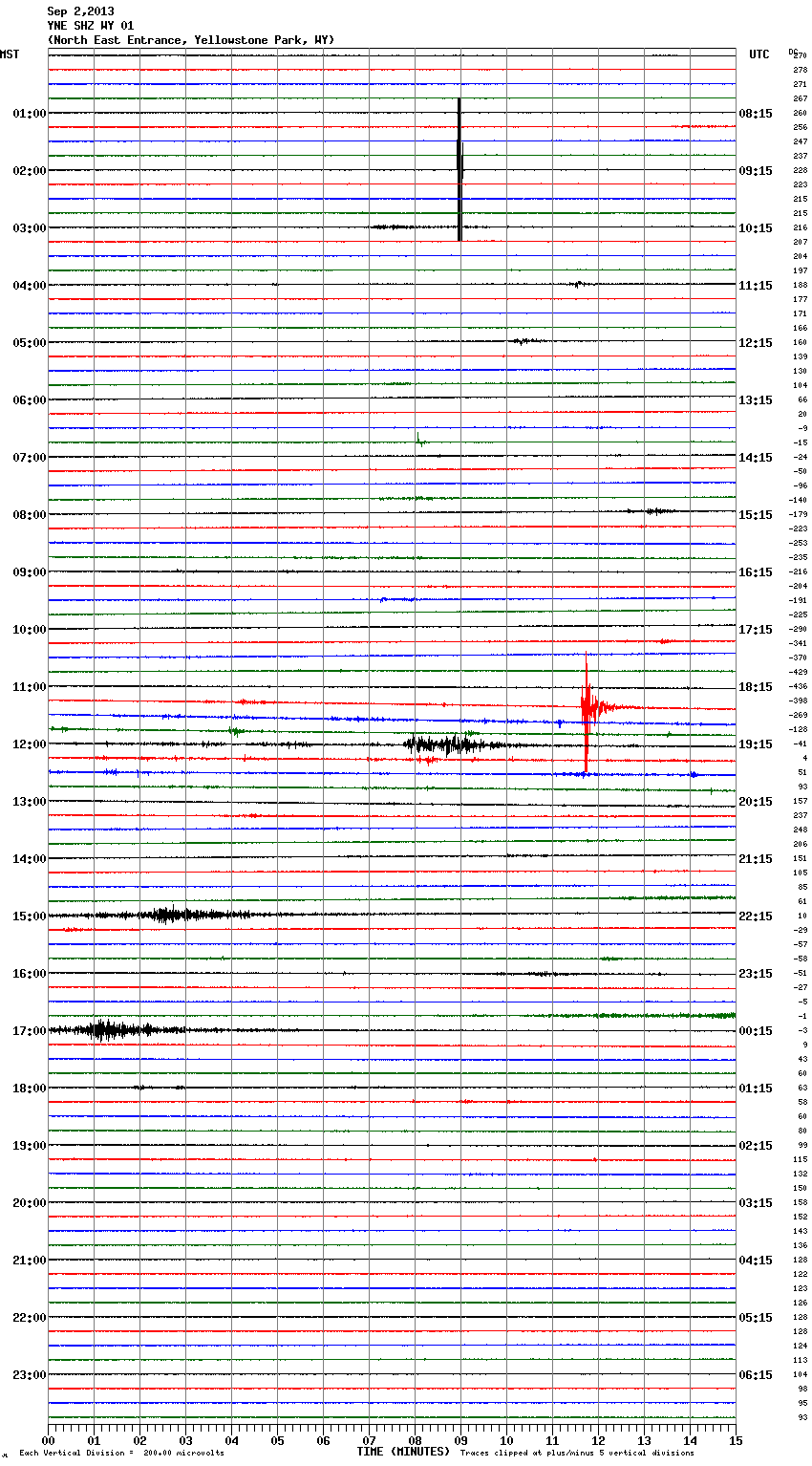Select the 08:00 MST hour label

[30, 515]
